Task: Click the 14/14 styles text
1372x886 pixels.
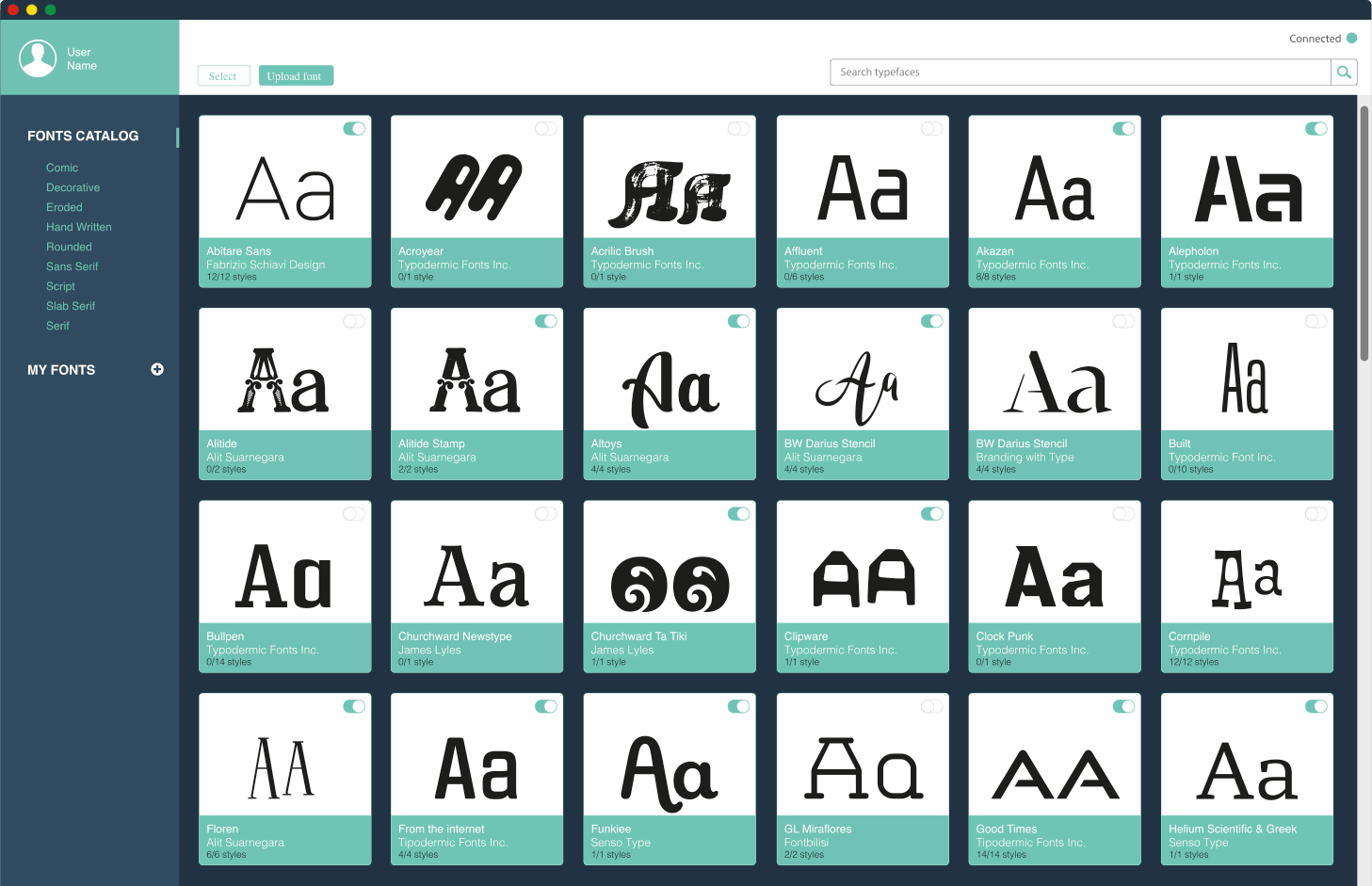Action: (x=1001, y=855)
